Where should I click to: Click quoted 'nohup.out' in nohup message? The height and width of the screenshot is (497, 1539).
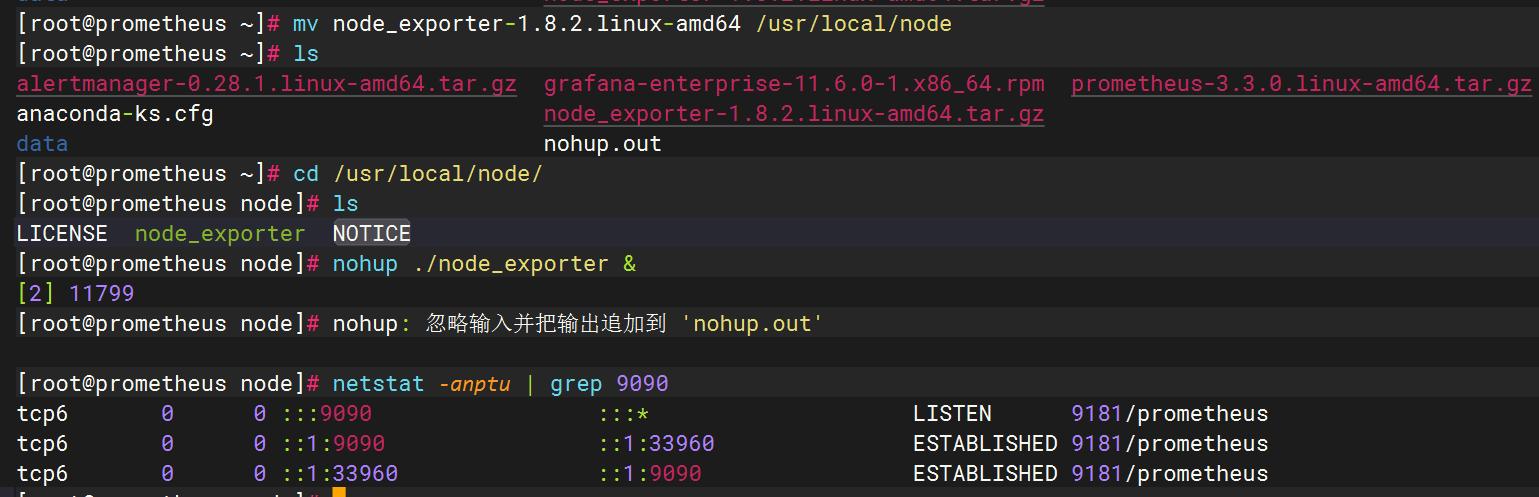pyautogui.click(x=751, y=324)
